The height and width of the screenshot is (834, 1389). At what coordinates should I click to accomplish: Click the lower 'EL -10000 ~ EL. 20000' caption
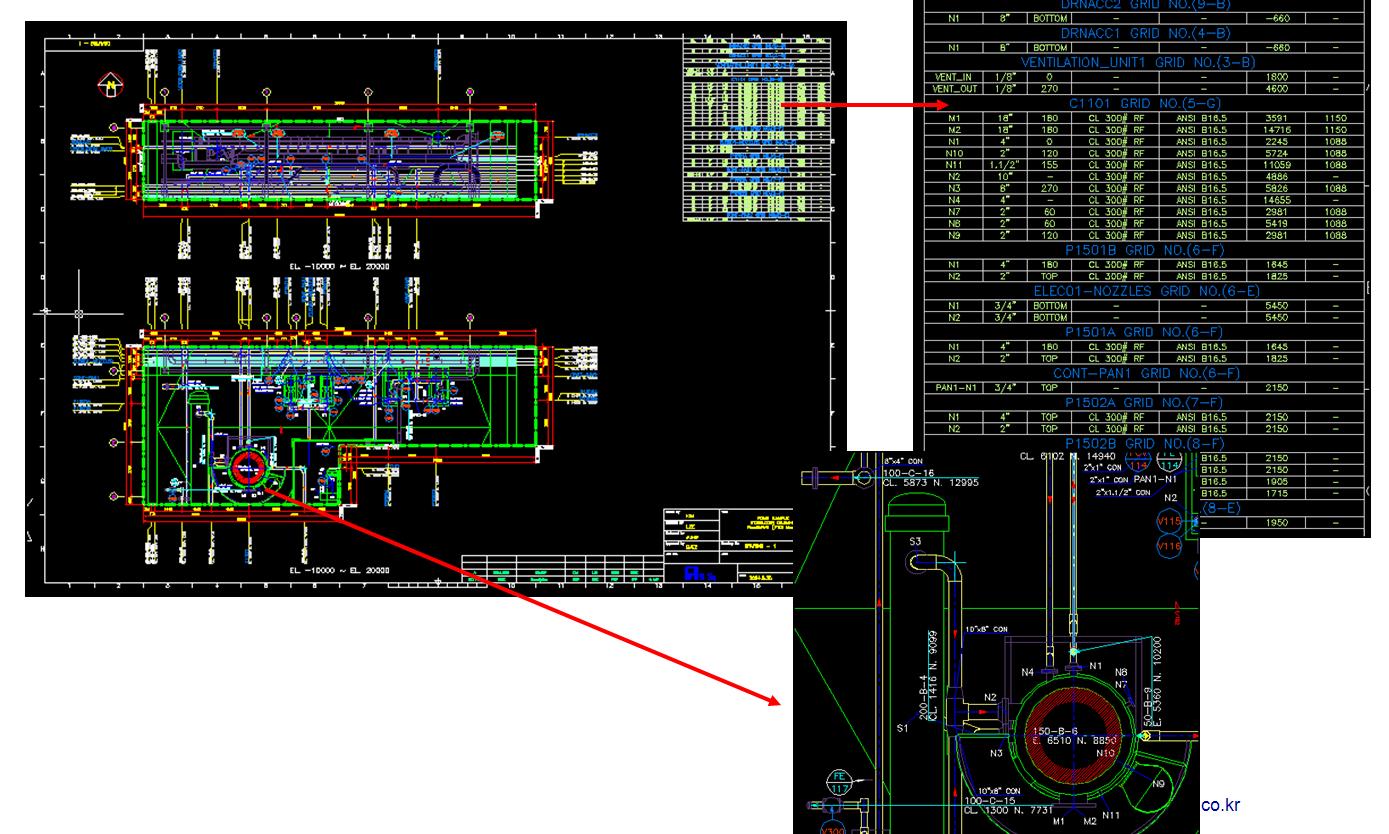340,570
